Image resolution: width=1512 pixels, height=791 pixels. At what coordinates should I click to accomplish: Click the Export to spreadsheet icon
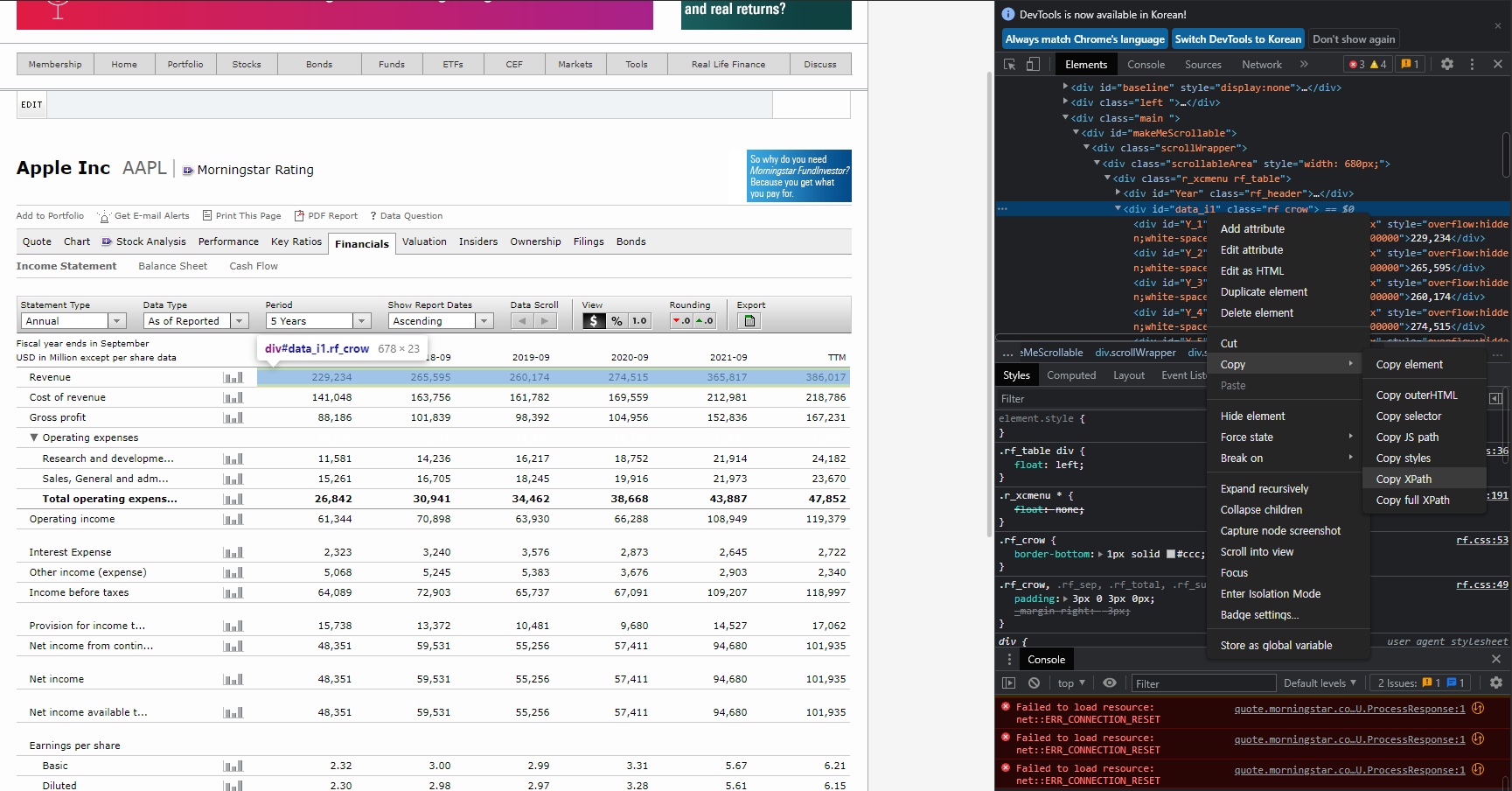[x=749, y=321]
